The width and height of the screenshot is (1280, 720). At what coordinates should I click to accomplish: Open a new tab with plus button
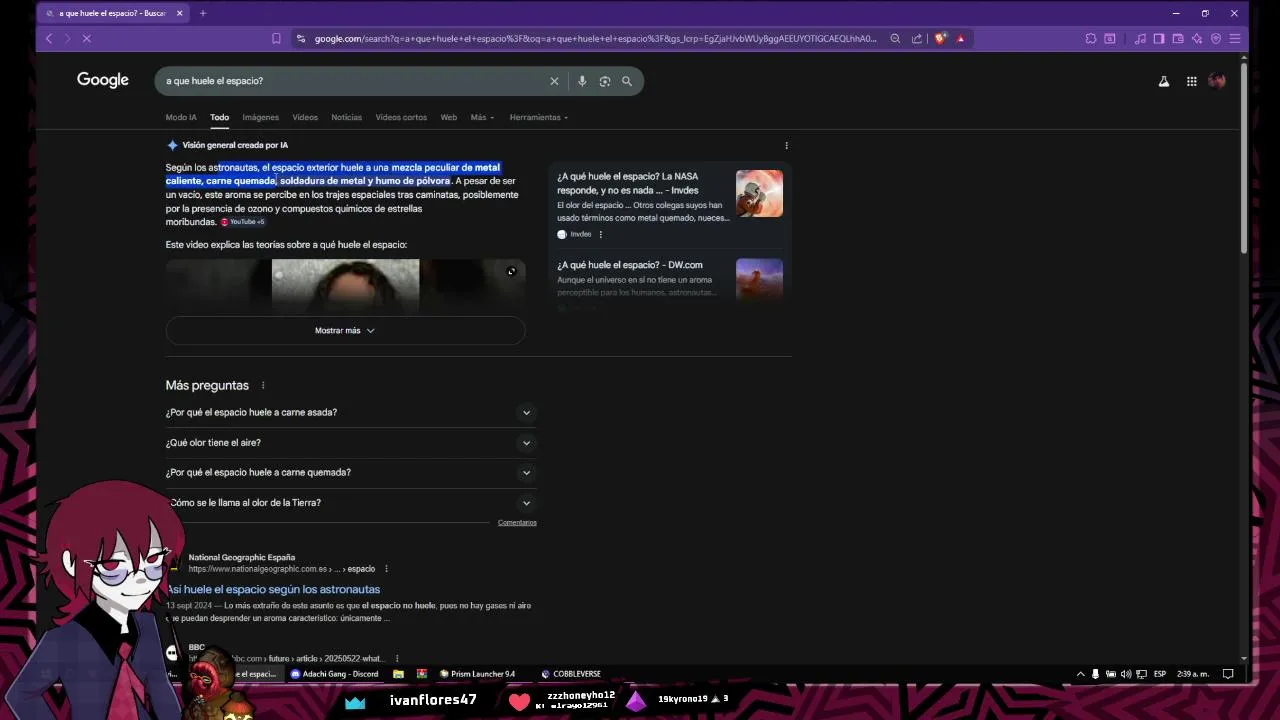[203, 13]
